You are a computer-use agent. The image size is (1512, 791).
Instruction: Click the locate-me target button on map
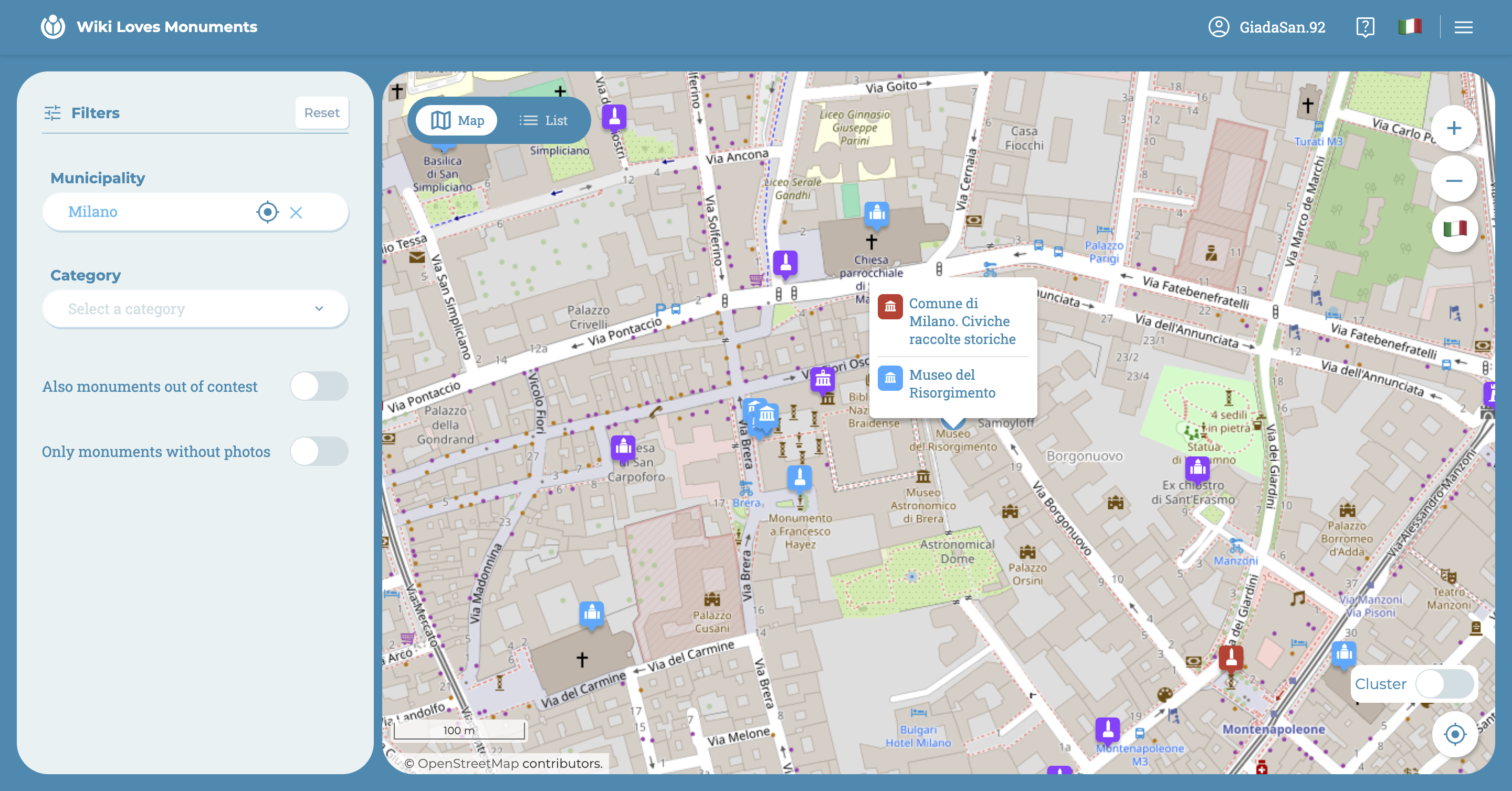[1454, 734]
